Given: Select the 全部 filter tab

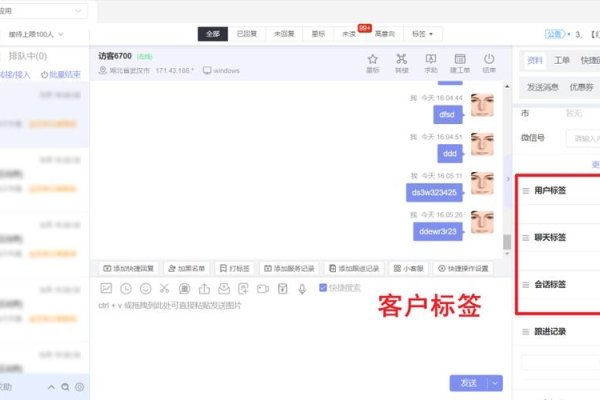Looking at the screenshot, I should point(213,34).
